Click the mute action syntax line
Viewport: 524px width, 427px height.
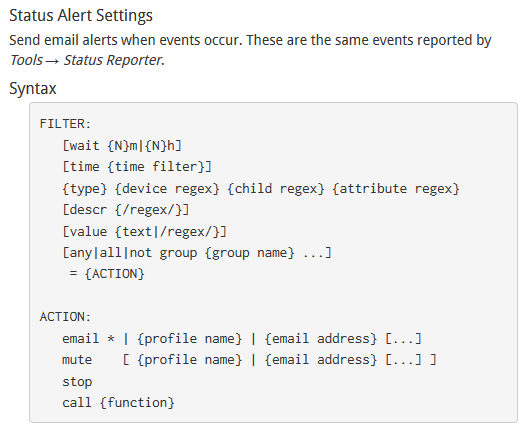[249, 360]
